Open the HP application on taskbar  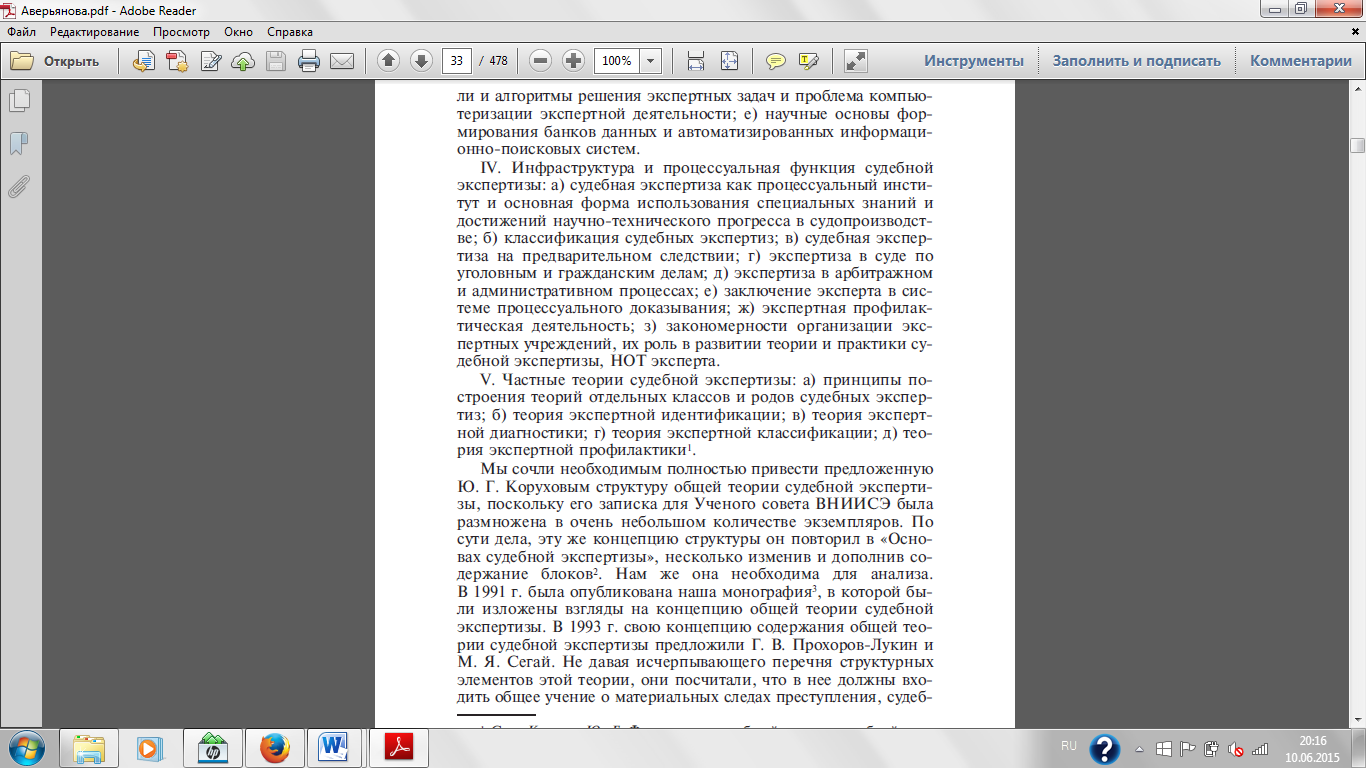(214, 747)
